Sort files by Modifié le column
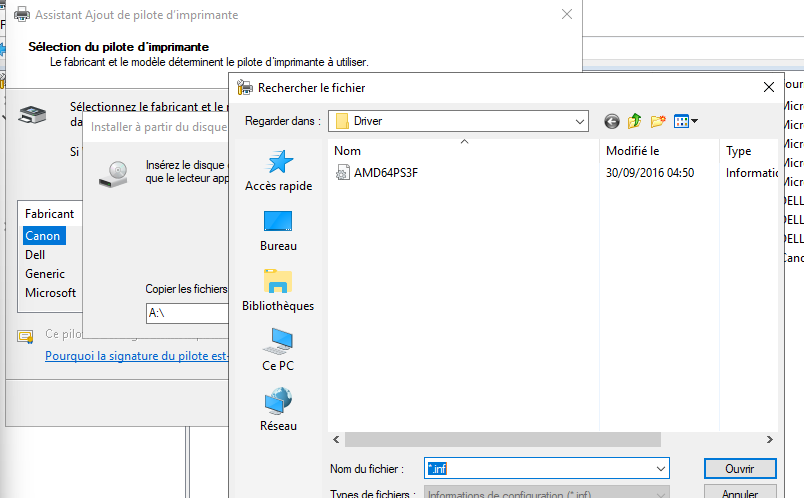The width and height of the screenshot is (804, 498). (658, 151)
